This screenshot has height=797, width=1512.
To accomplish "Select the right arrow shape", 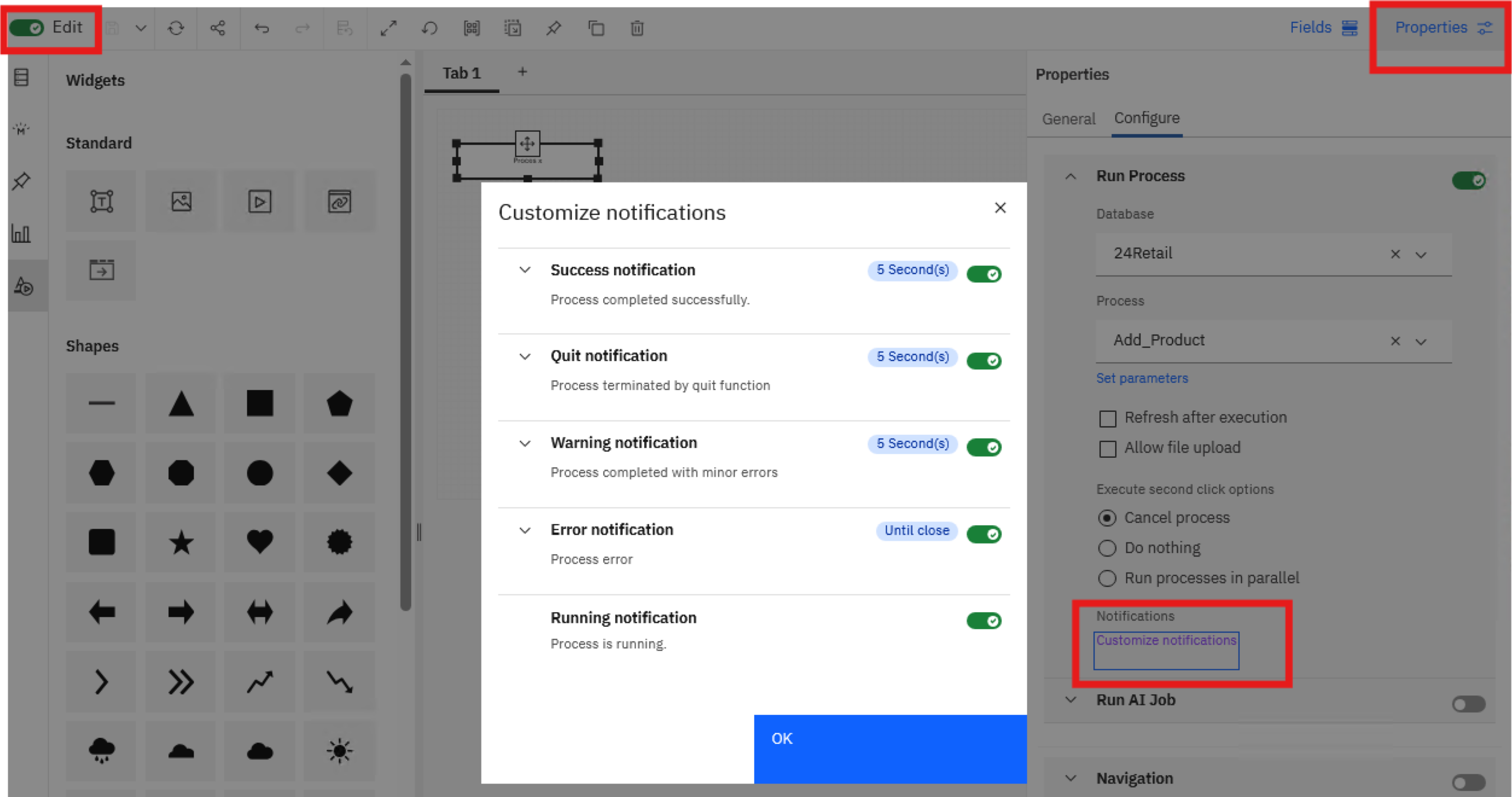I will [x=181, y=612].
